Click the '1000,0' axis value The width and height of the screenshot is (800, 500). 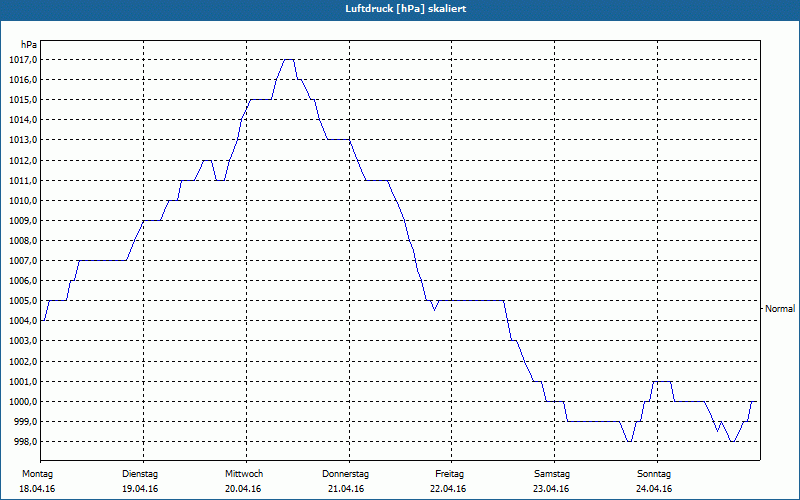pyautogui.click(x=23, y=402)
